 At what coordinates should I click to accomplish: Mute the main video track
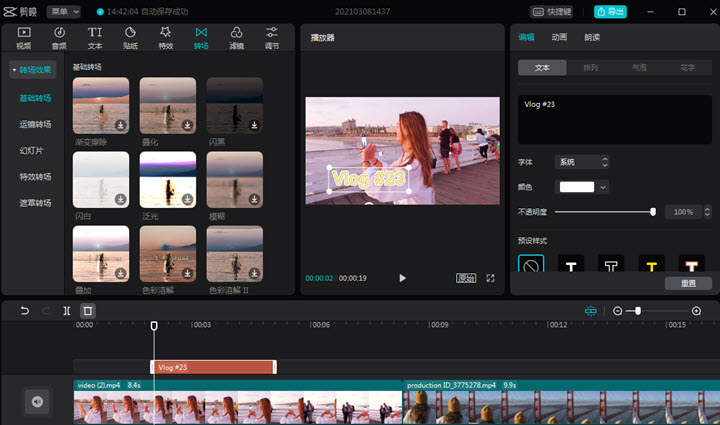(x=37, y=402)
